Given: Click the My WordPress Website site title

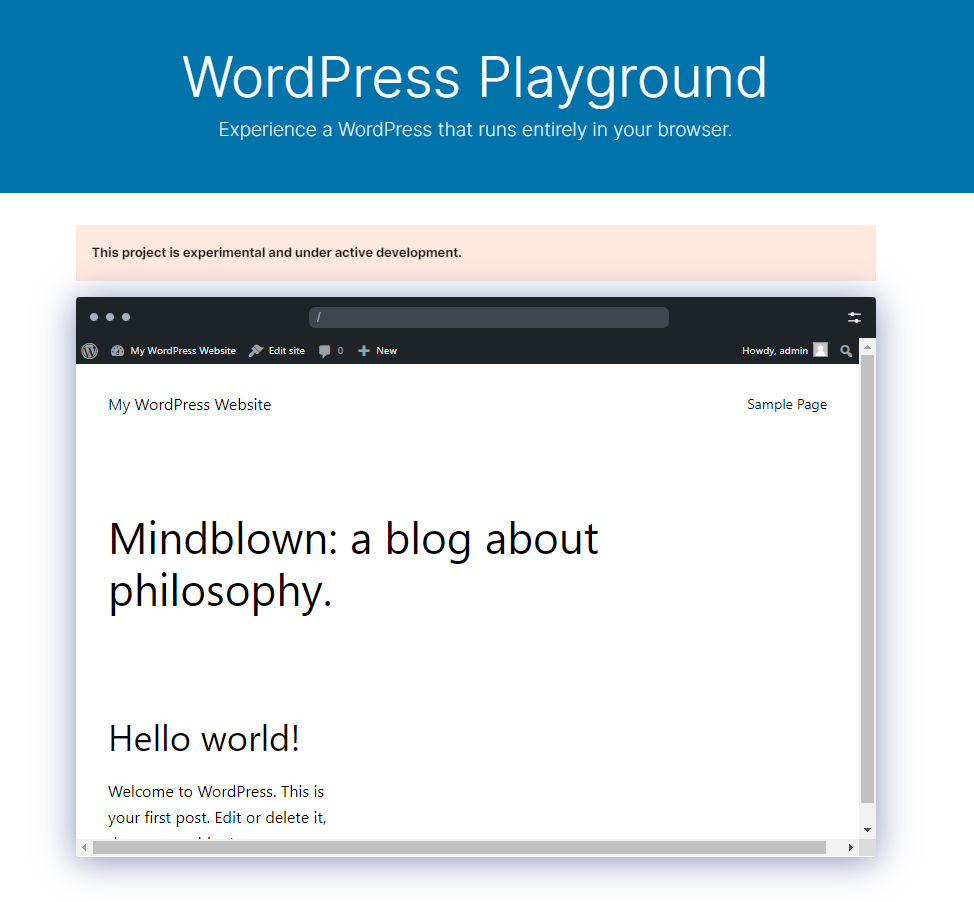Looking at the screenshot, I should point(190,405).
